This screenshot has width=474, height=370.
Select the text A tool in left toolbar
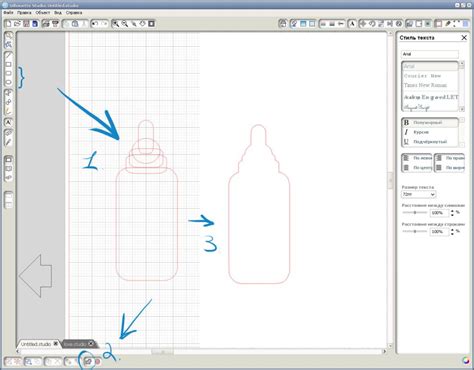tap(9, 122)
